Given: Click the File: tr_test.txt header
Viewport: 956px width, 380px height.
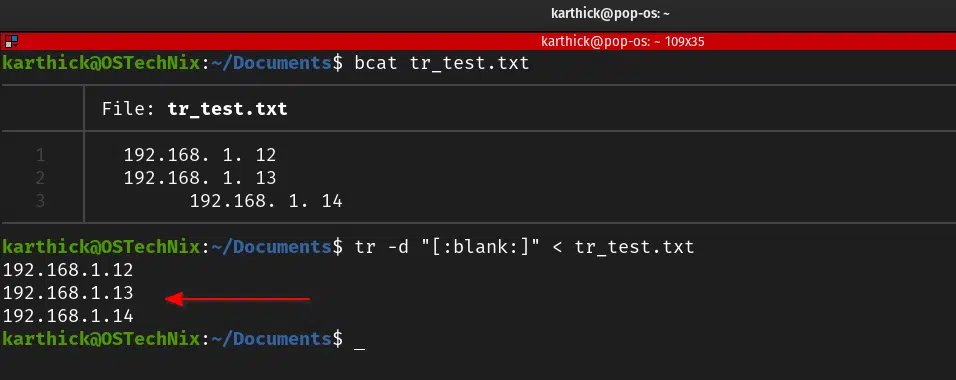Looking at the screenshot, I should click(x=194, y=109).
